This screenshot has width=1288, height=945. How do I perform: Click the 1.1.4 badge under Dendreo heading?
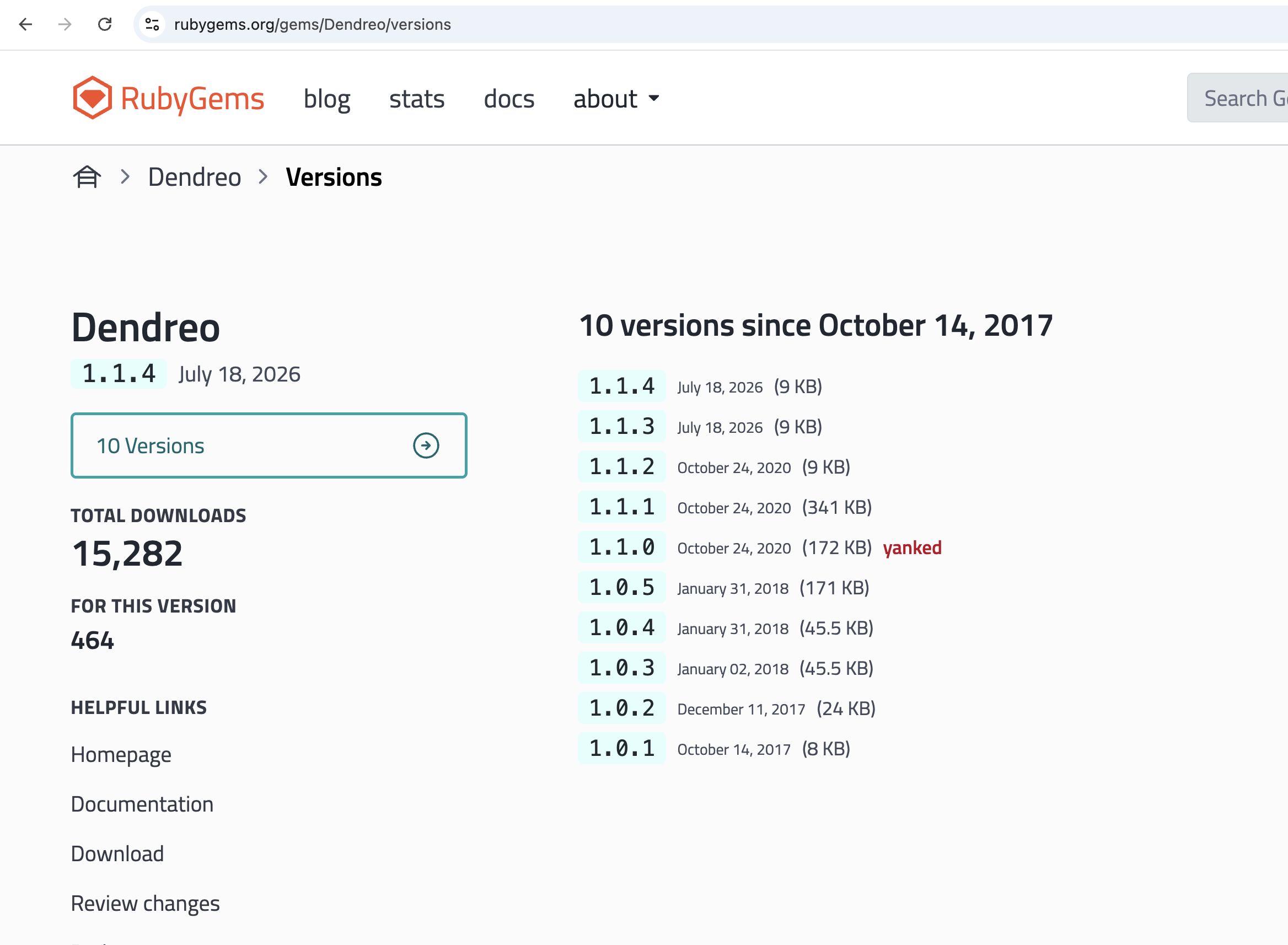tap(119, 374)
